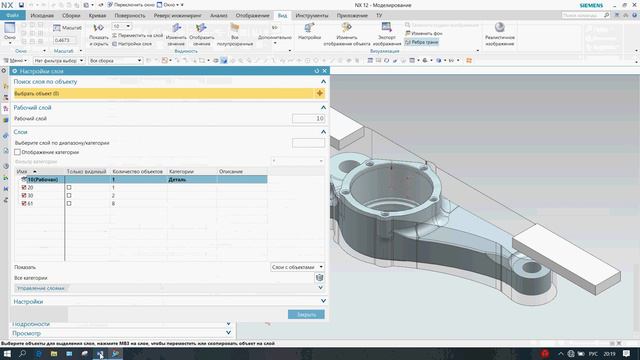Click layer range/category input field
640x360 pixels.
(x=309, y=143)
